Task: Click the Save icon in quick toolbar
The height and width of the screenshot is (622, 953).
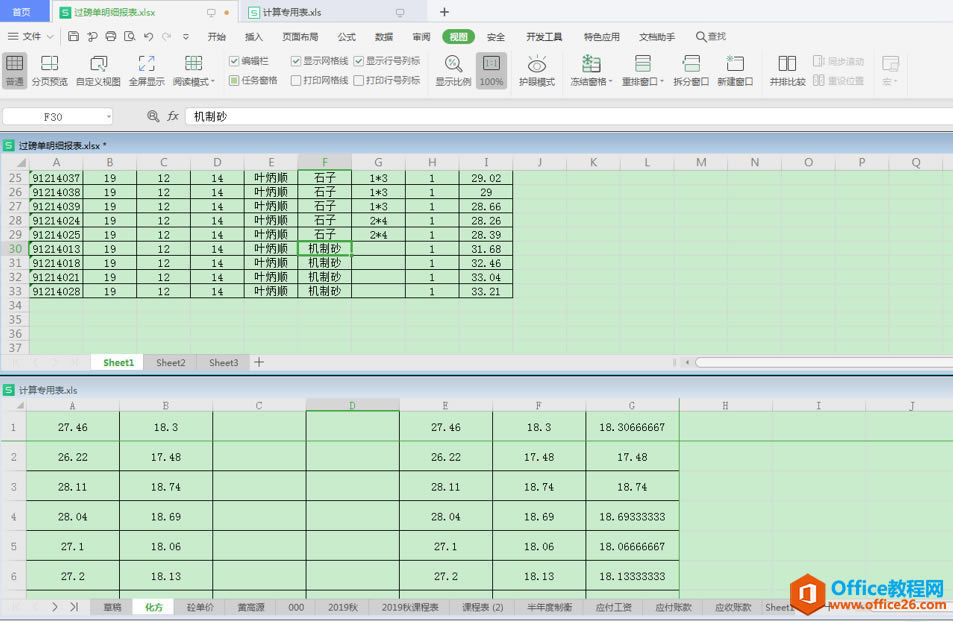Action: point(74,36)
